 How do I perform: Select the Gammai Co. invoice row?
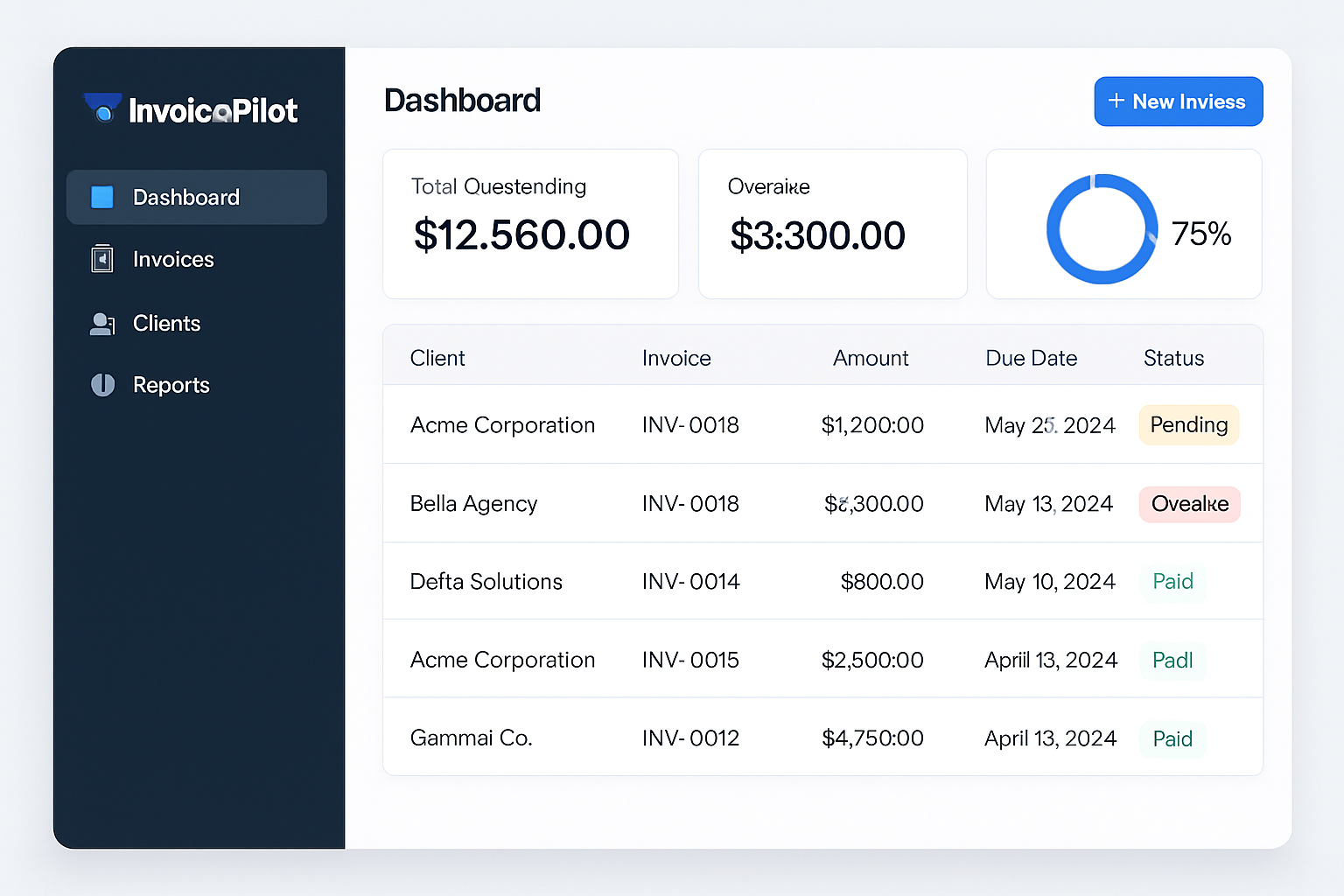(822, 738)
